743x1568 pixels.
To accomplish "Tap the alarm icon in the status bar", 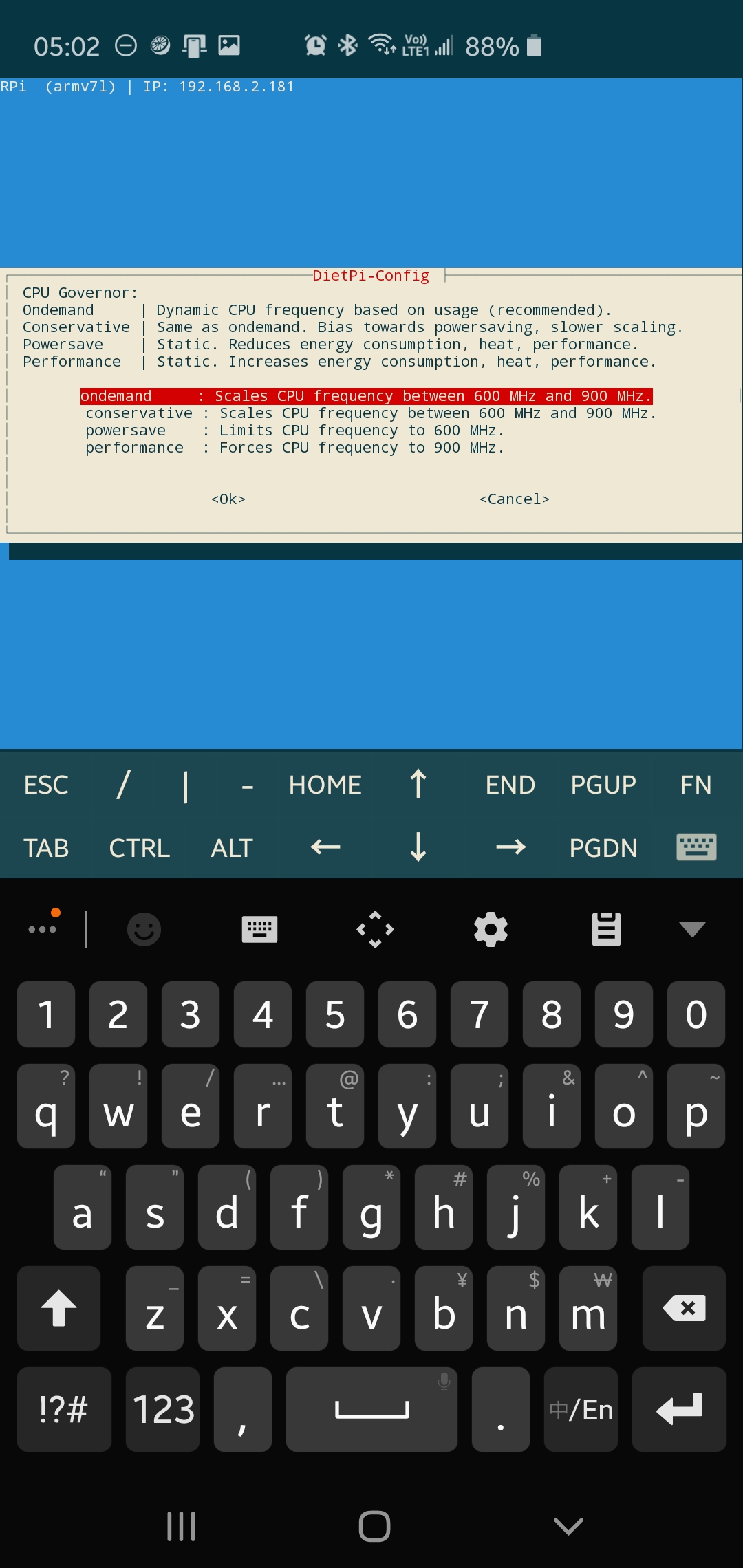I will [x=315, y=45].
